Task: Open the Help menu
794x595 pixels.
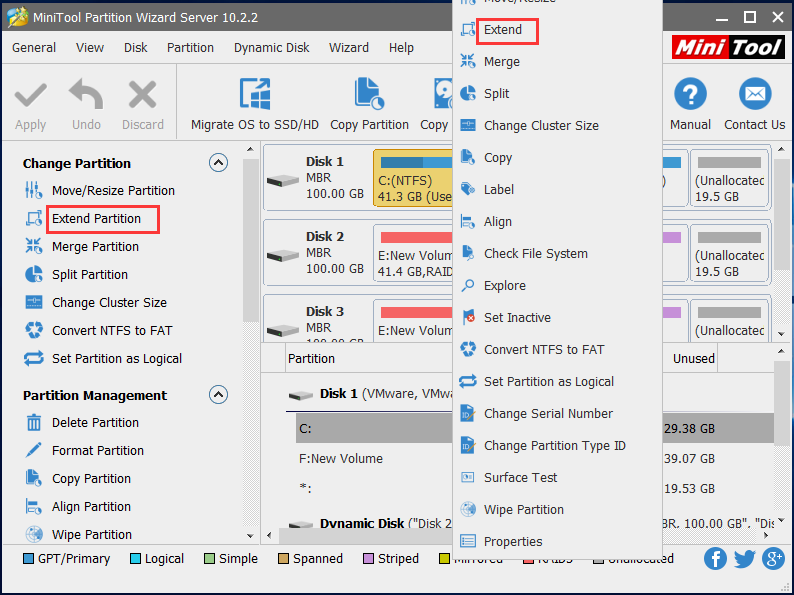Action: coord(401,48)
